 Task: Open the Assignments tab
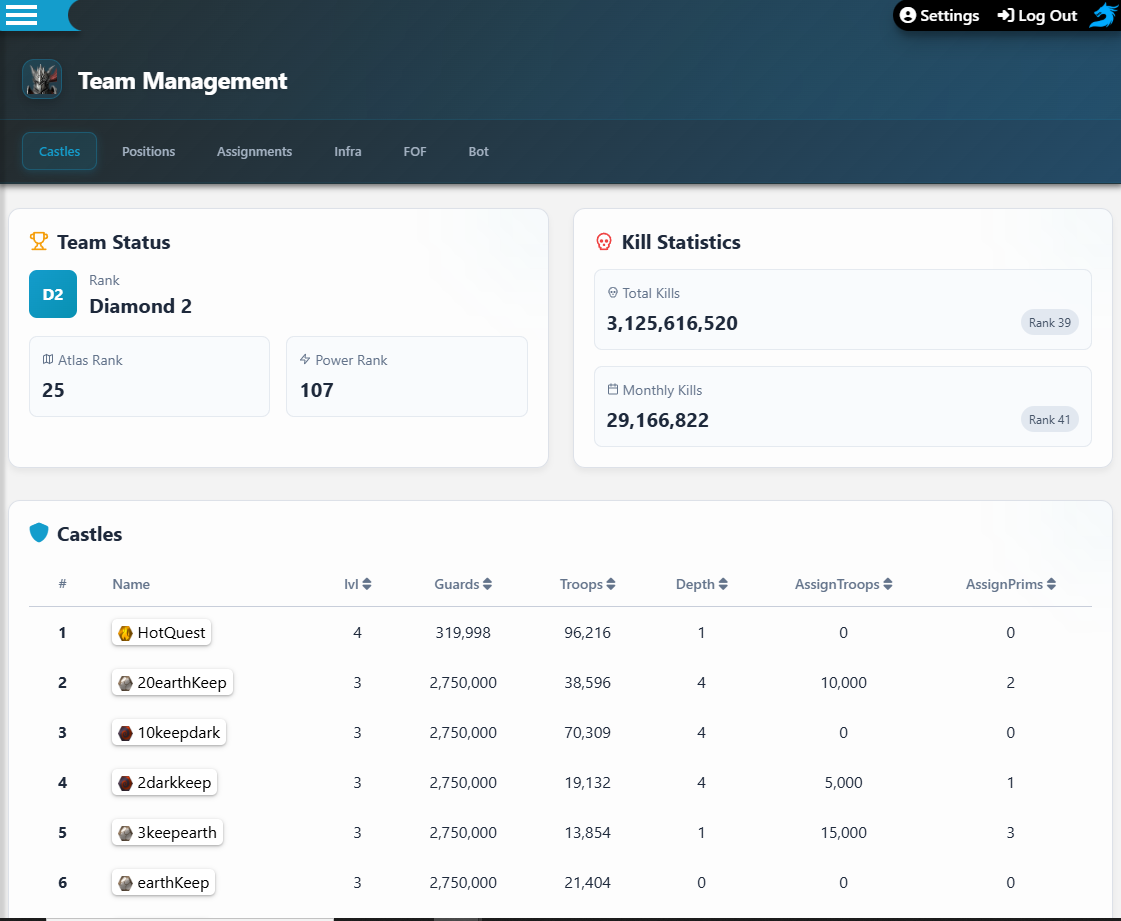point(254,152)
